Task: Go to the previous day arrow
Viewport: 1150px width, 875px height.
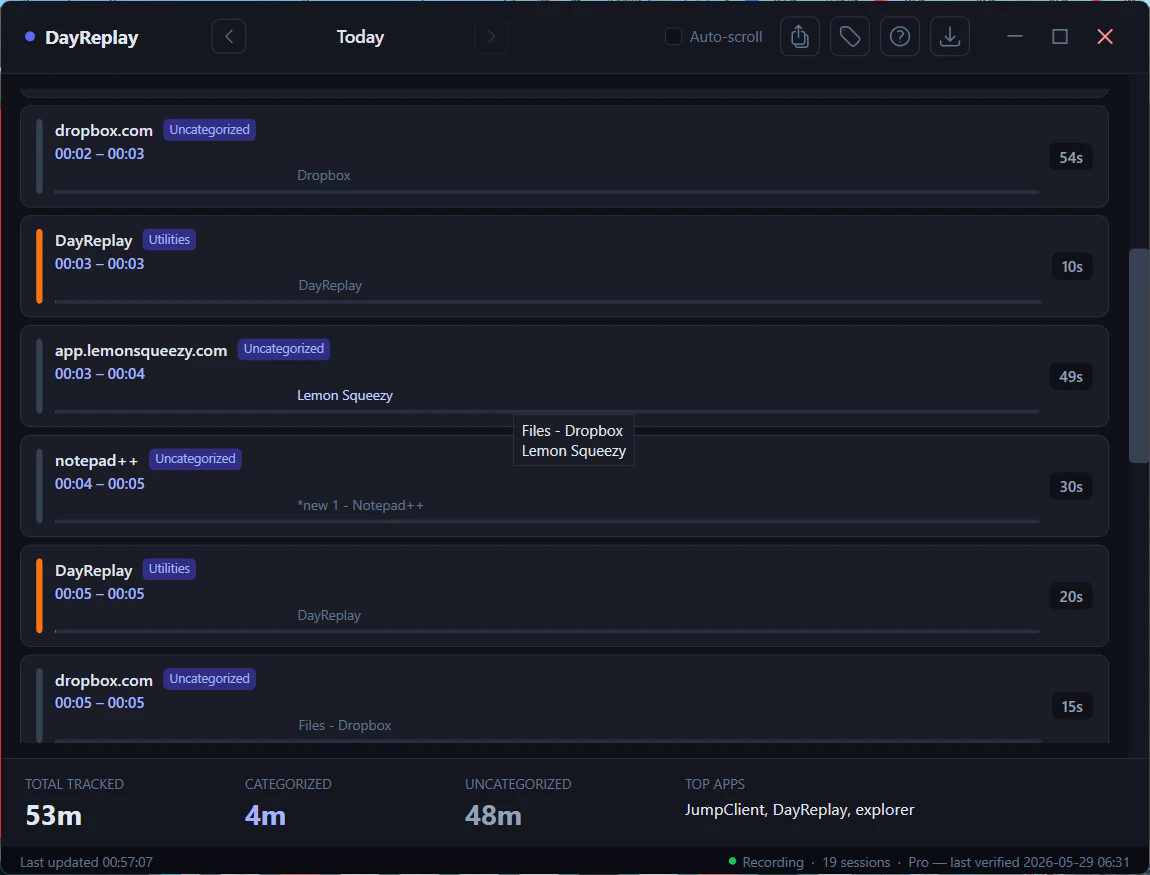Action: point(229,37)
